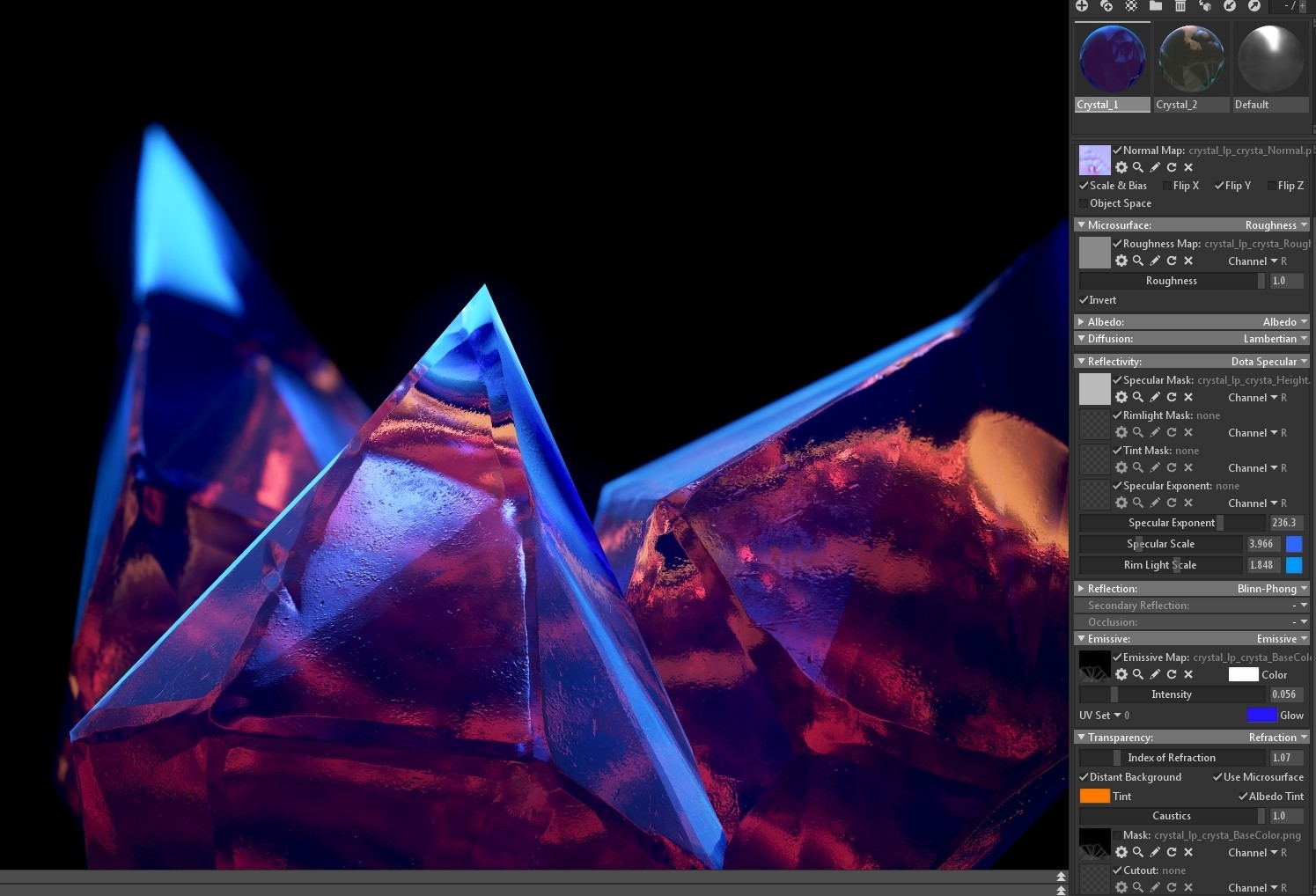Open the folder icon to load a material
This screenshot has height=896, width=1316.
(x=1156, y=6)
